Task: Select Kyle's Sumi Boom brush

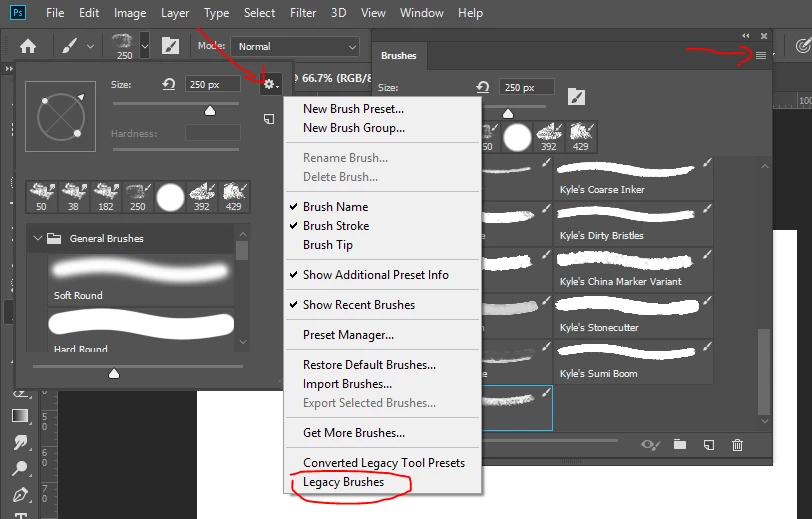Action: pyautogui.click(x=633, y=362)
